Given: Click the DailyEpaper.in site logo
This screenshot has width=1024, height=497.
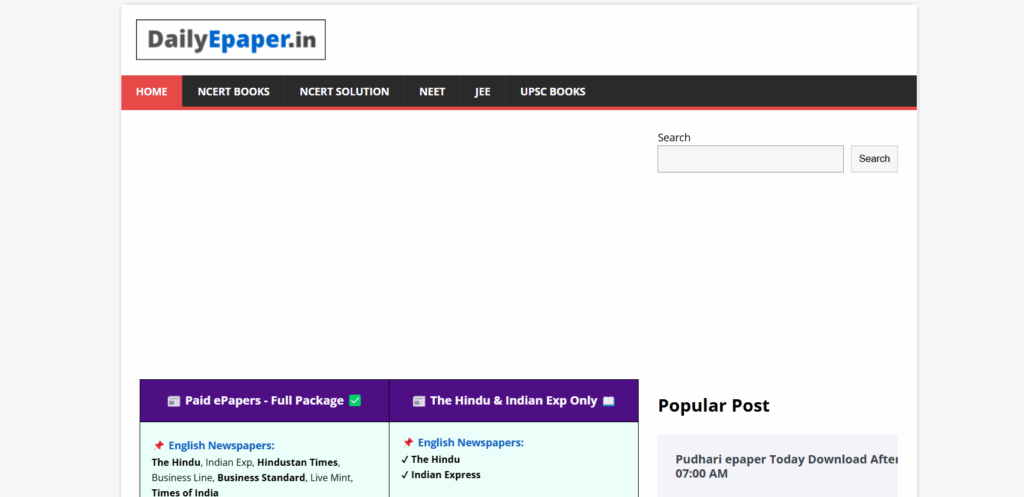Looking at the screenshot, I should 231,40.
